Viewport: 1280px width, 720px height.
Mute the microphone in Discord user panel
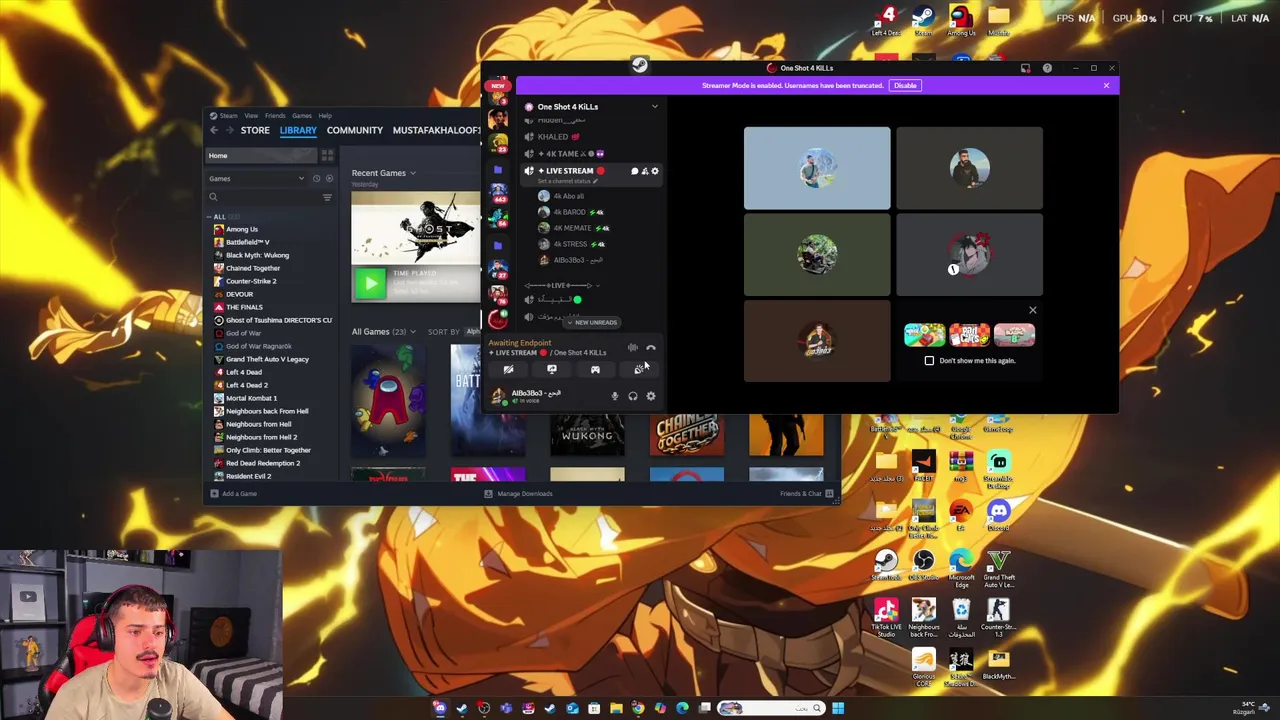615,396
